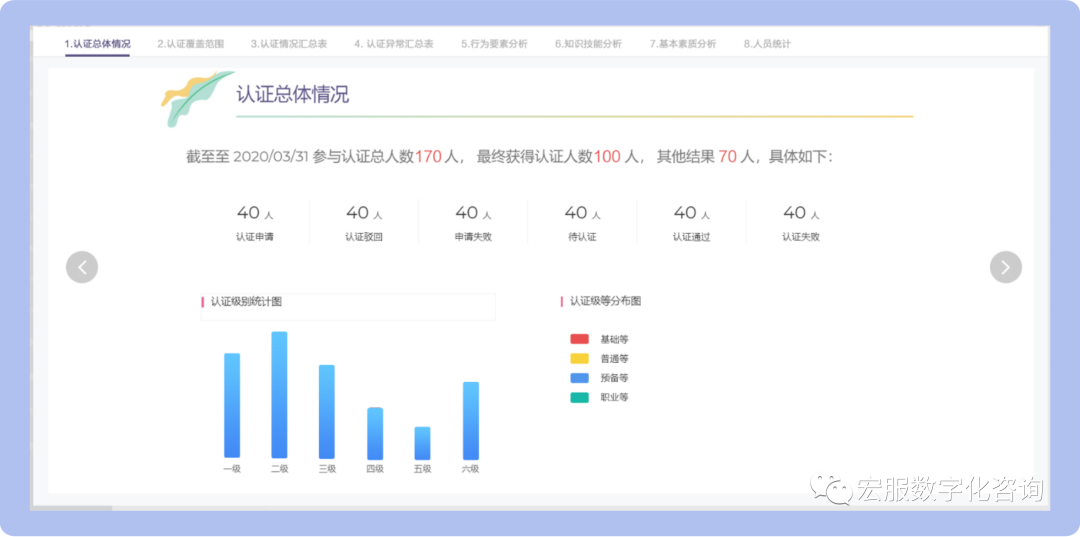Viewport: 1080px width, 537px height.
Task: Click the 六级 bar in the chart
Action: point(470,421)
